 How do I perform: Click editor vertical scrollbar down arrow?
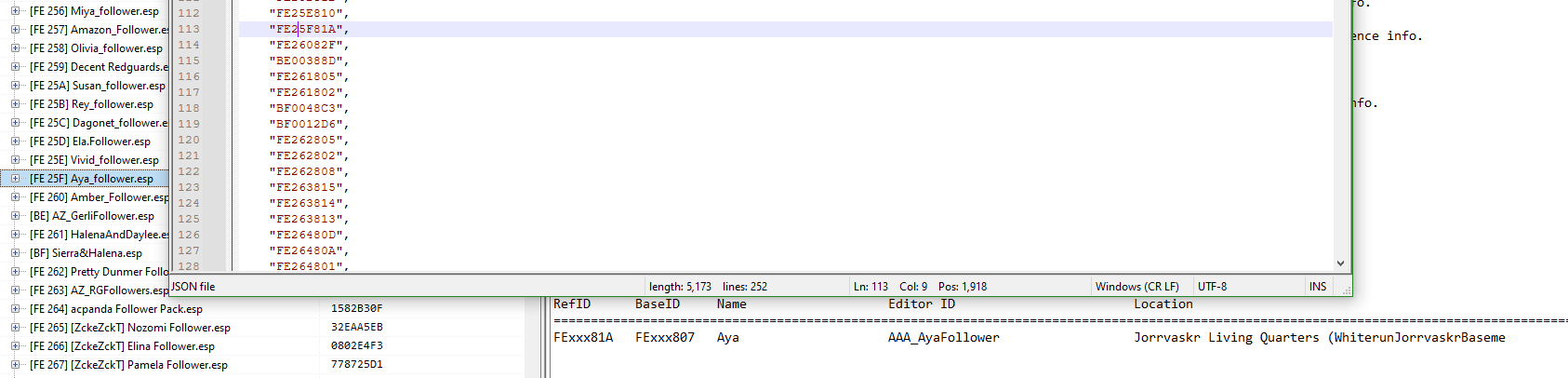coord(1340,263)
